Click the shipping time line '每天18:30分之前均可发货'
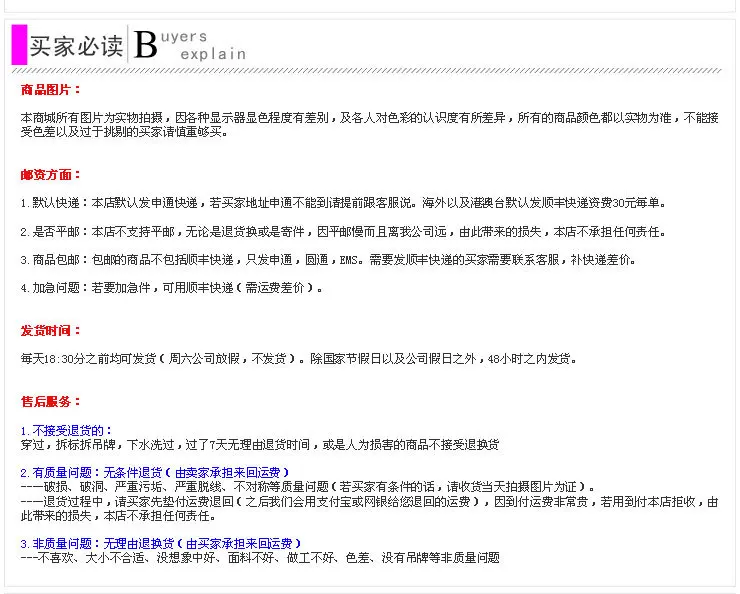The image size is (740, 594). 299,359
